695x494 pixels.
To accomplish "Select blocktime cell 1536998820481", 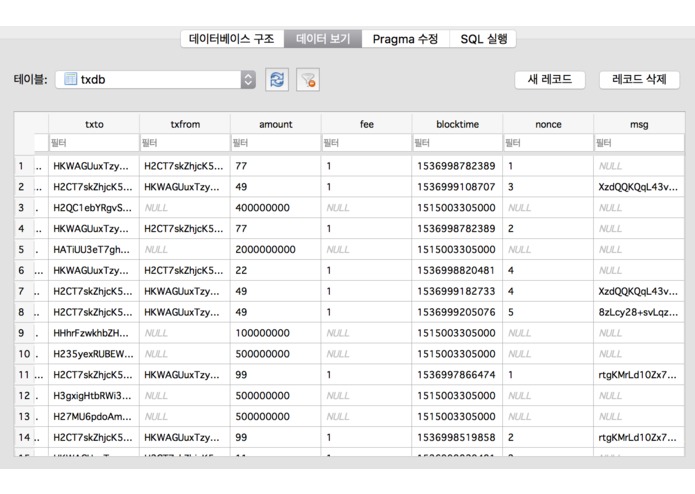I will click(x=457, y=270).
